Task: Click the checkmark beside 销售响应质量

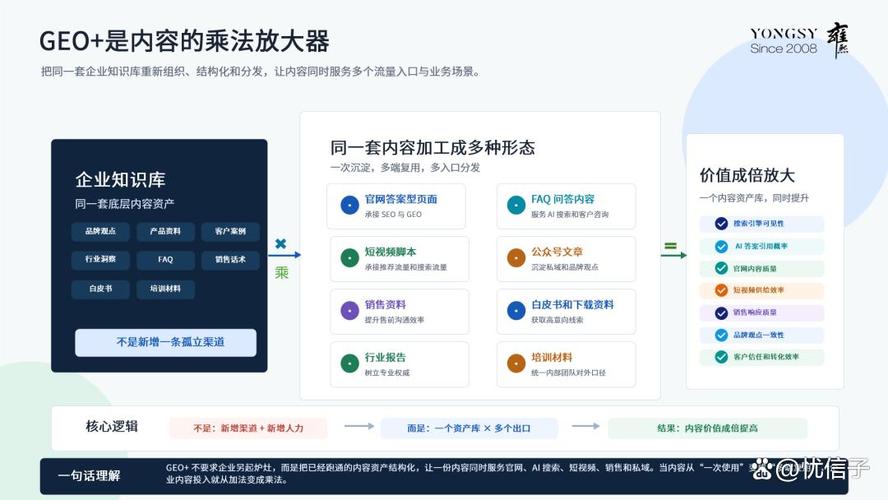Action: click(721, 313)
